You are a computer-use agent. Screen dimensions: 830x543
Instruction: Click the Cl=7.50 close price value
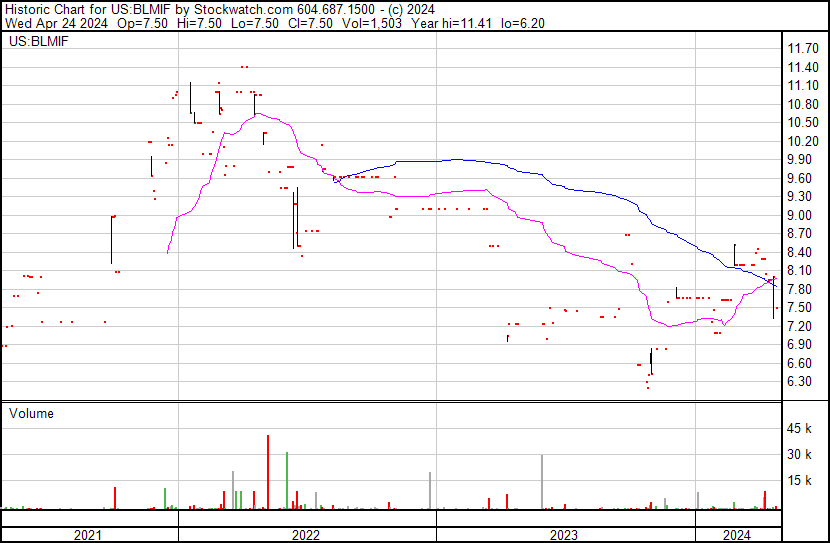(x=311, y=23)
